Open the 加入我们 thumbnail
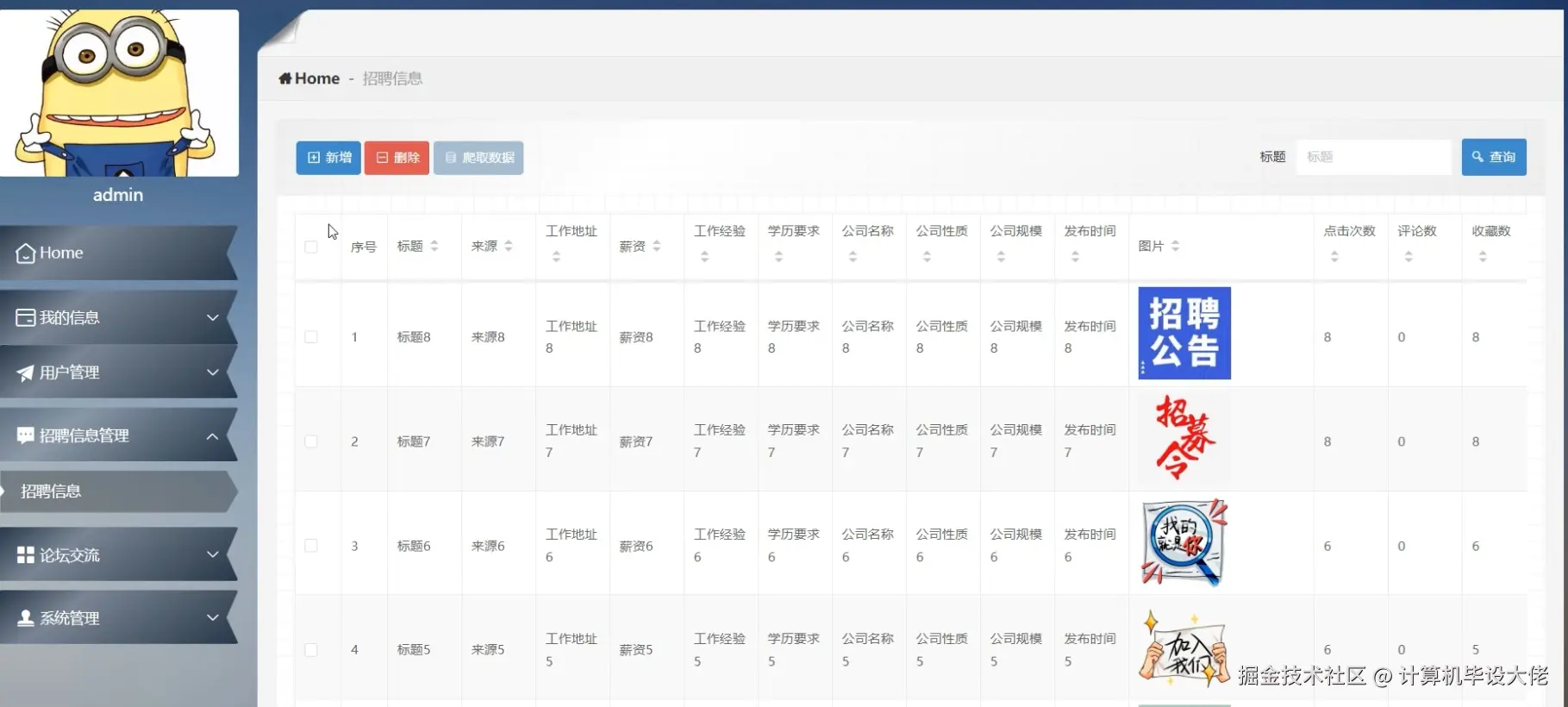 [x=1184, y=648]
